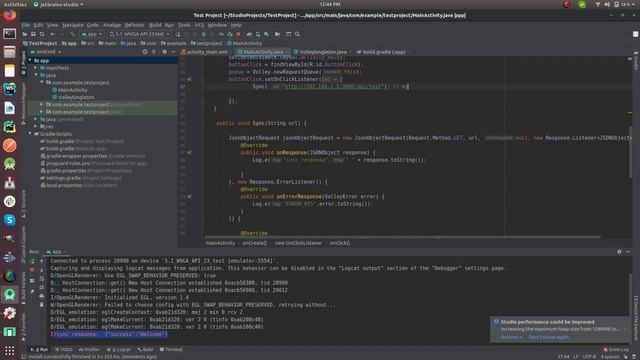The image size is (640, 360).
Task: Toggle Device File Explorer on right strip
Action: tap(636, 318)
